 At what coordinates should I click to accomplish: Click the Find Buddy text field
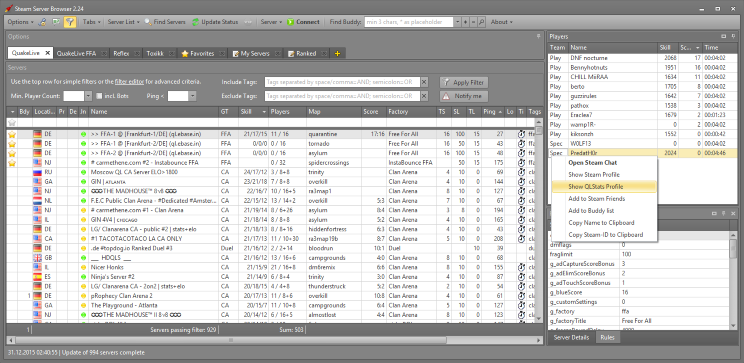[409, 22]
